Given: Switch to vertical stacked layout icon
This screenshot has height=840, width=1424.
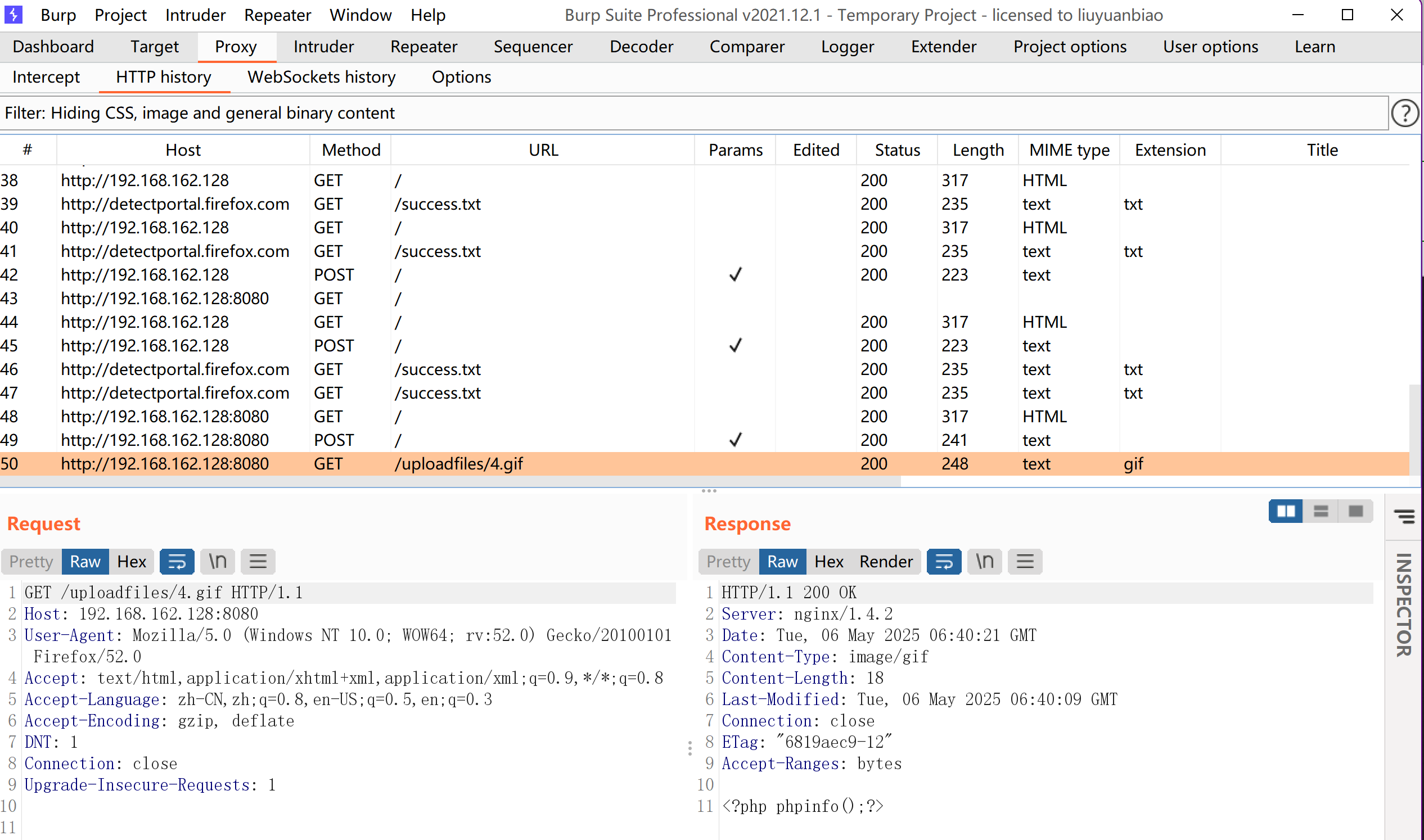Looking at the screenshot, I should click(x=1321, y=512).
